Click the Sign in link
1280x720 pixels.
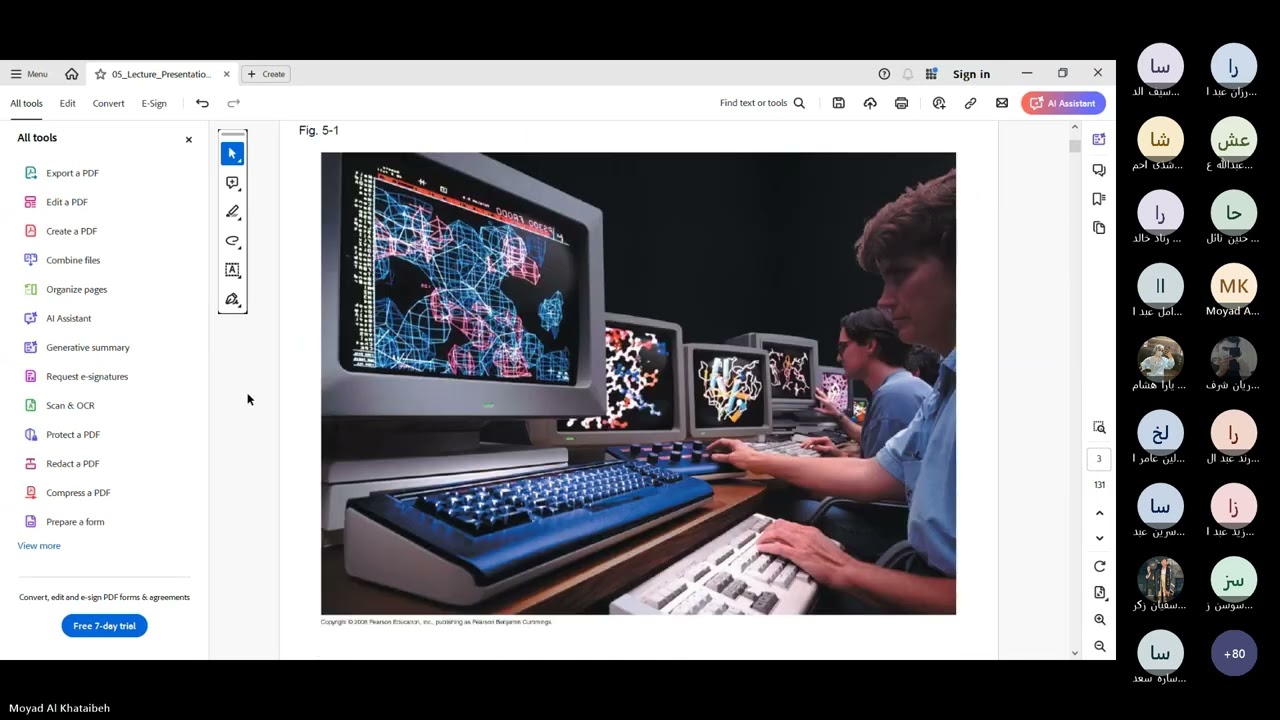click(x=971, y=74)
